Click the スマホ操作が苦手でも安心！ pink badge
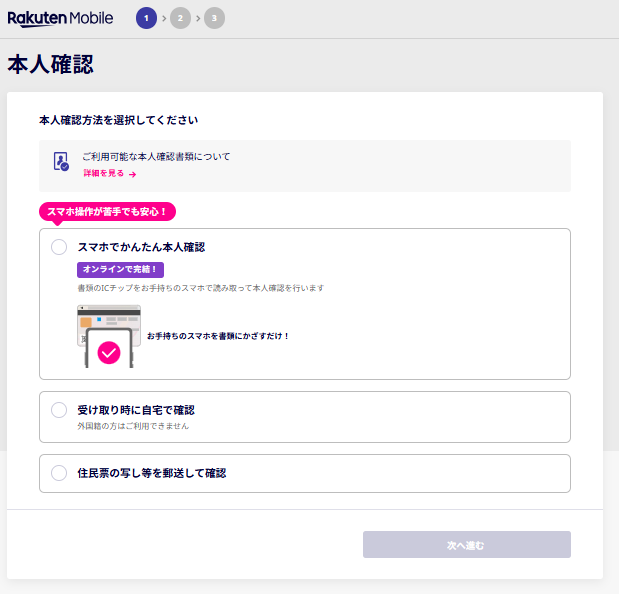This screenshot has width=619, height=594. [x=107, y=211]
